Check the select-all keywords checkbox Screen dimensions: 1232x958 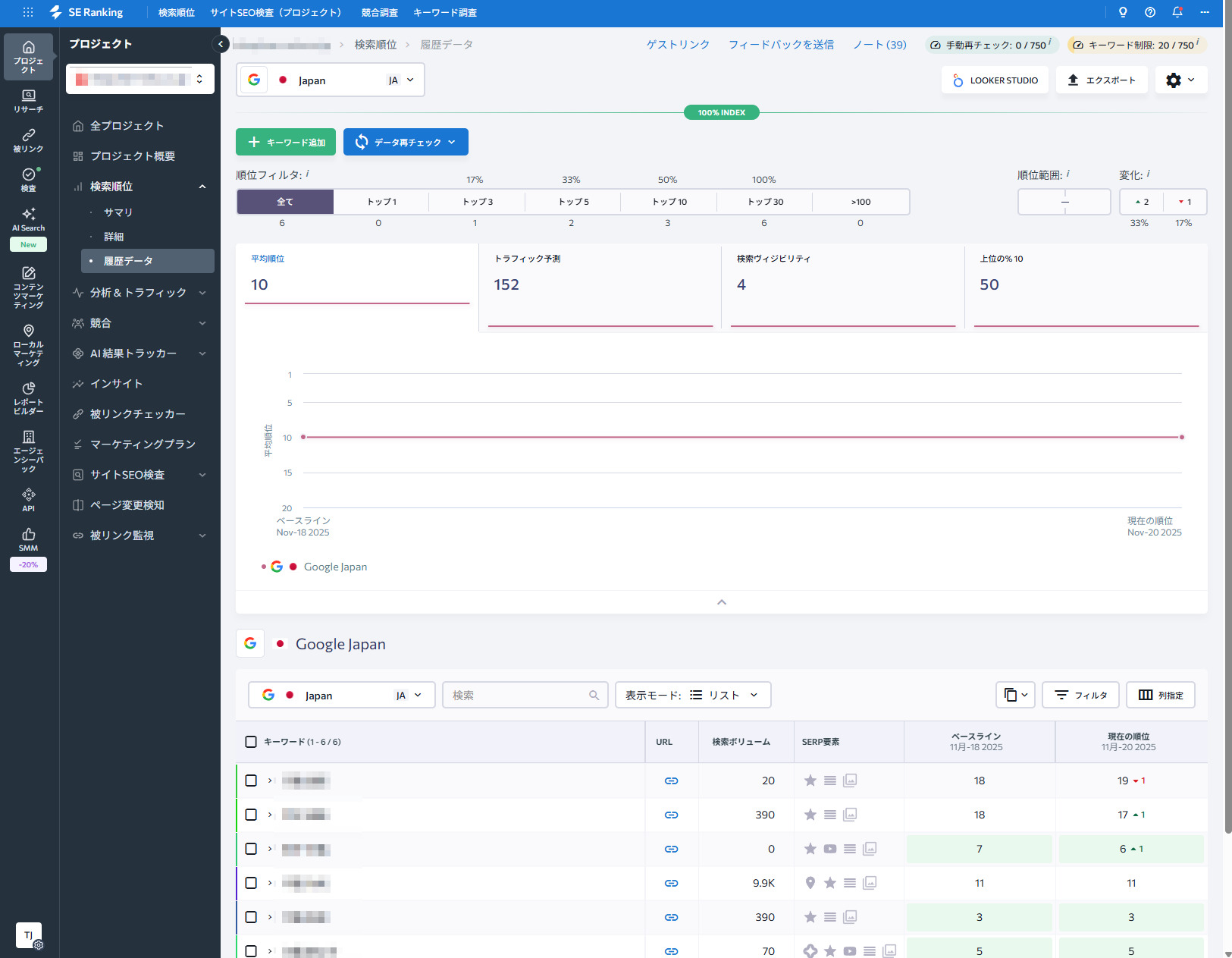(251, 742)
